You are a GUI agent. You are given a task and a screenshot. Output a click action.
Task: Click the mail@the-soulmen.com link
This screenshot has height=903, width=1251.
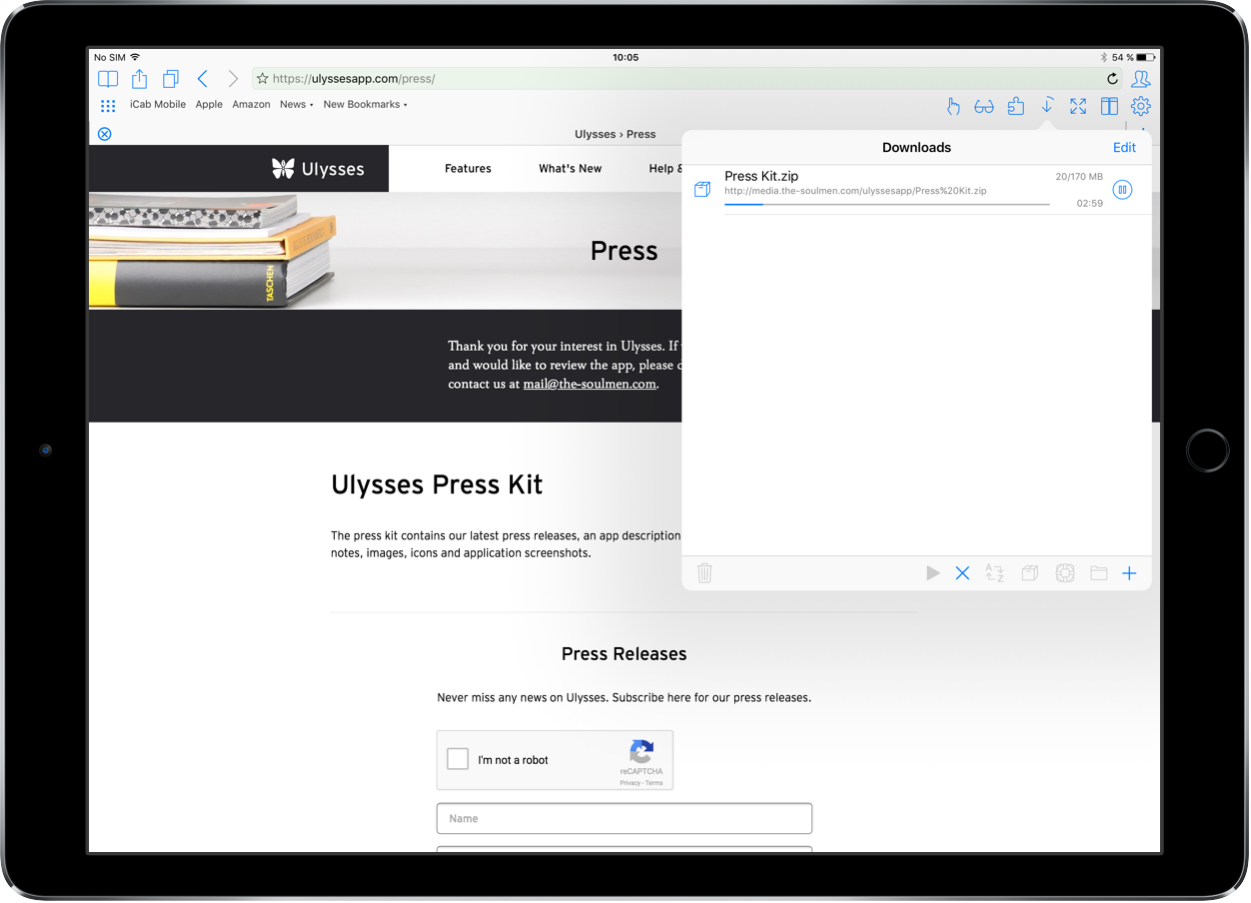590,383
